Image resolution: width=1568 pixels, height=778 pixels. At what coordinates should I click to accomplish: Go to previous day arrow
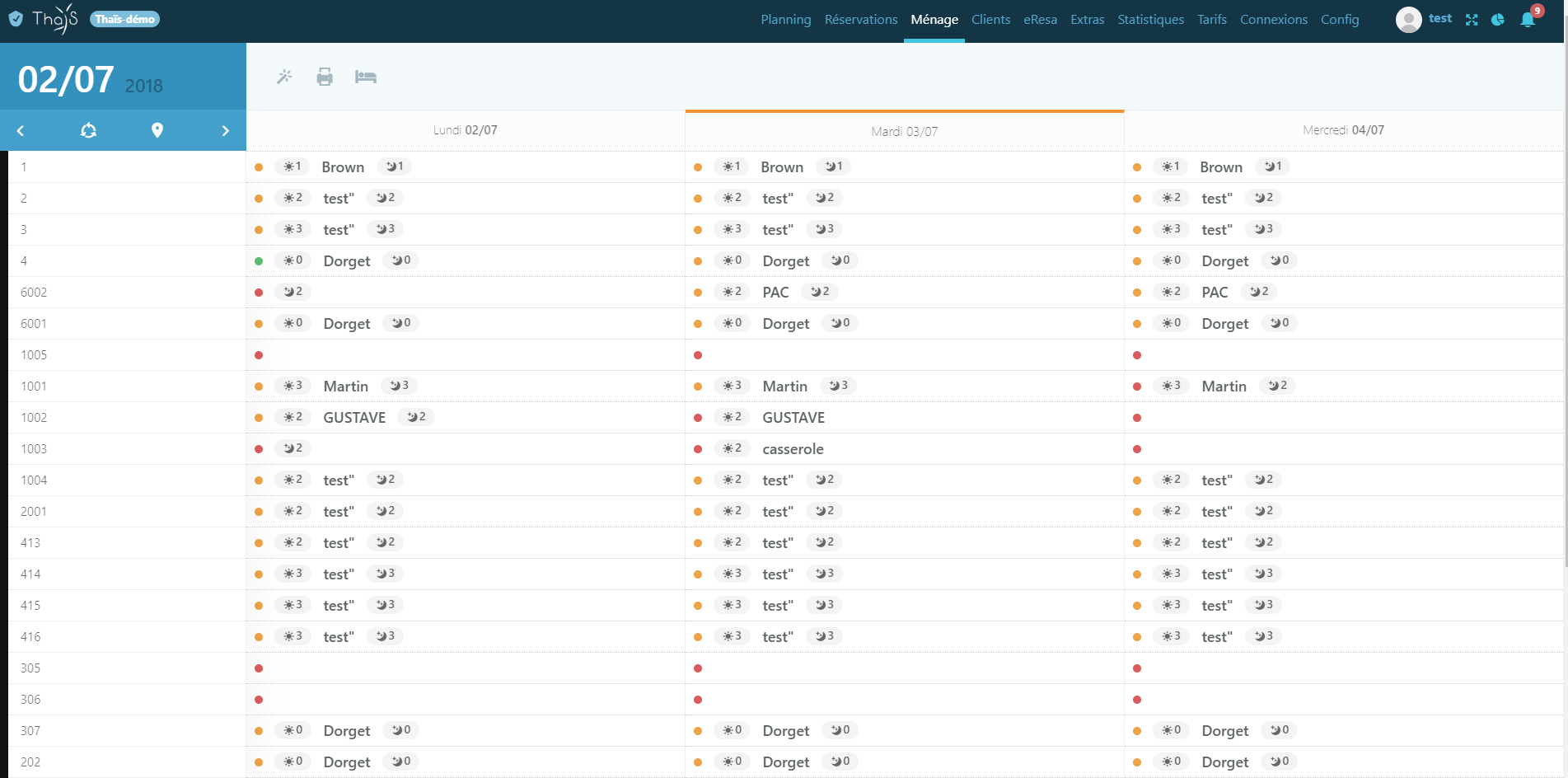21,130
